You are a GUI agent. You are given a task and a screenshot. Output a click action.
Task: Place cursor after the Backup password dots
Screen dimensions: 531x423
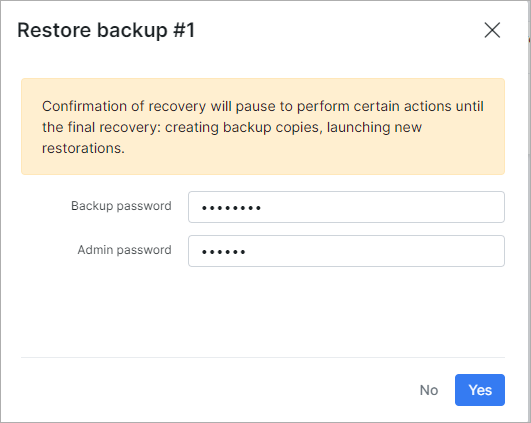[263, 207]
